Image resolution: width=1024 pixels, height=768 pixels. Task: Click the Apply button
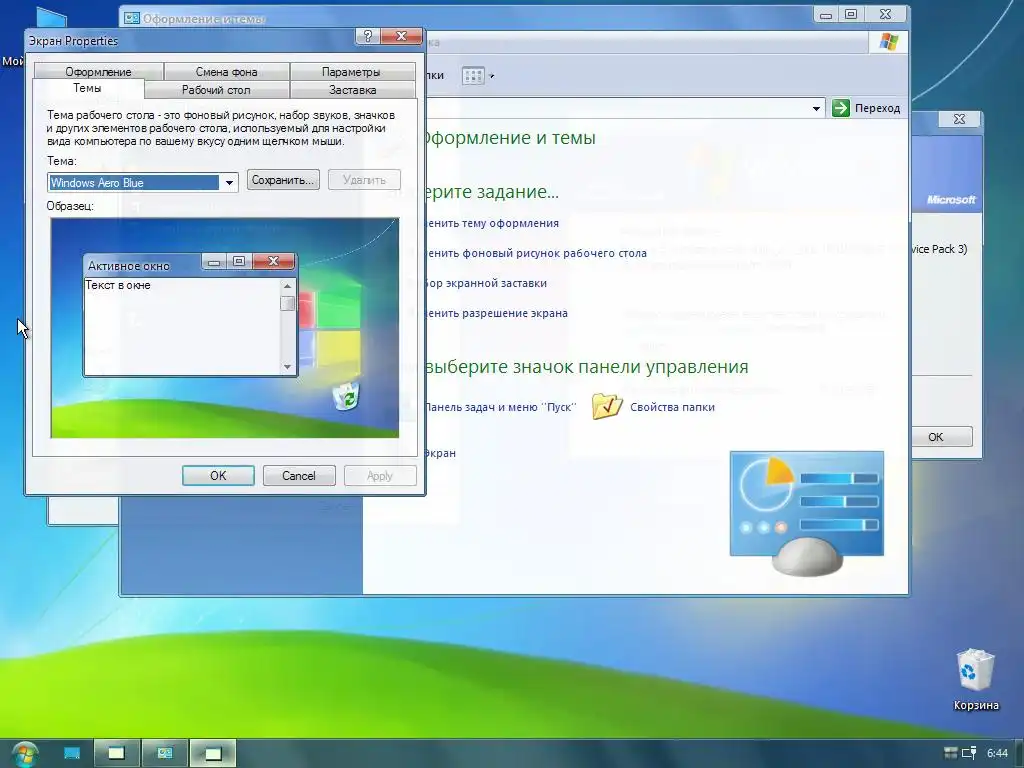pos(380,475)
